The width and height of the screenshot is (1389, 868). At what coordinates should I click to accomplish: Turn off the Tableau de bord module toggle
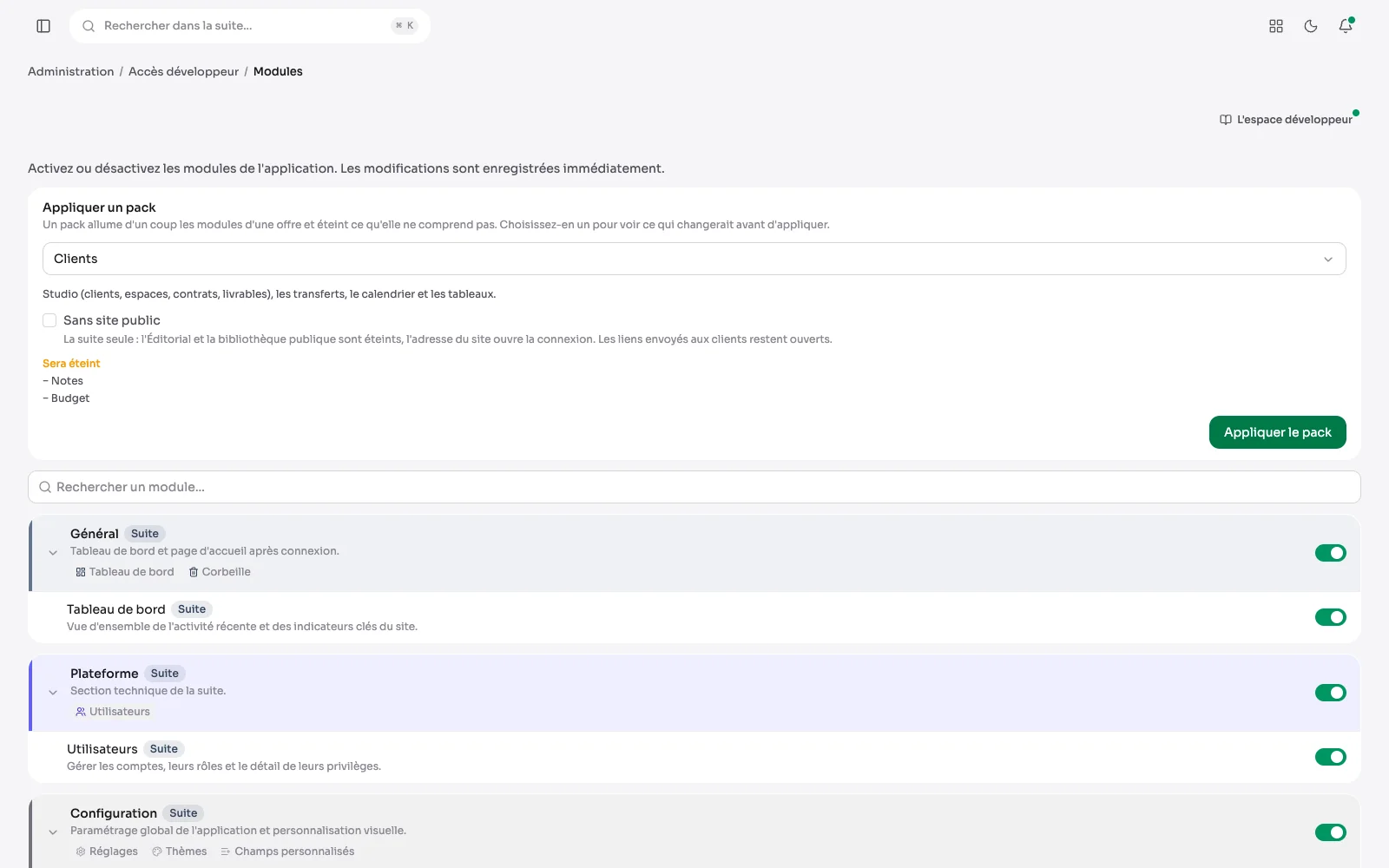pos(1330,617)
